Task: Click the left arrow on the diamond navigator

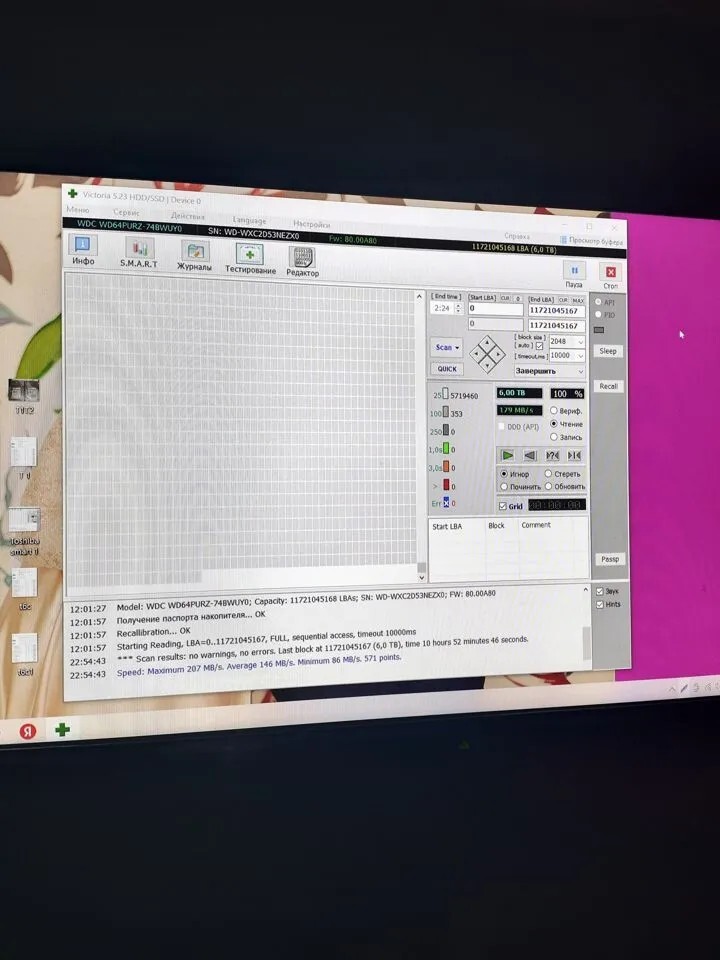Action: (x=479, y=353)
